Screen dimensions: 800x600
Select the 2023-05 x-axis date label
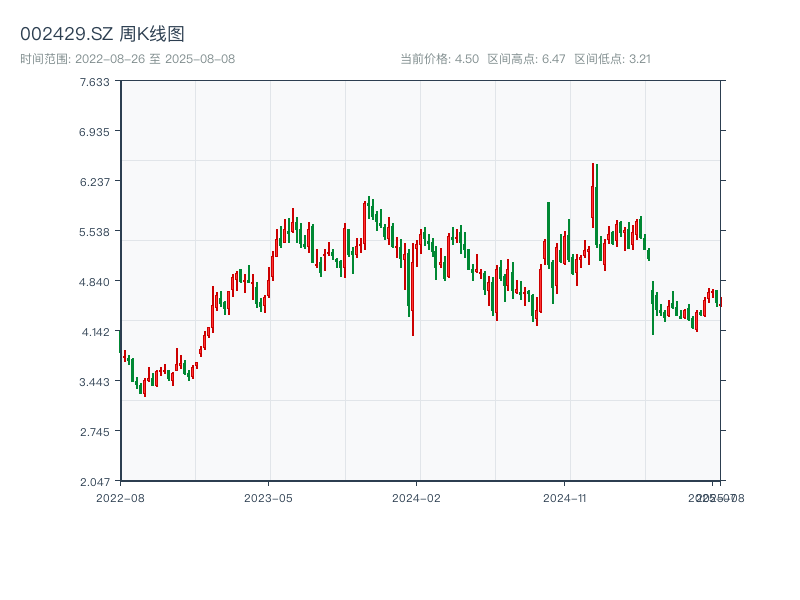[268, 497]
